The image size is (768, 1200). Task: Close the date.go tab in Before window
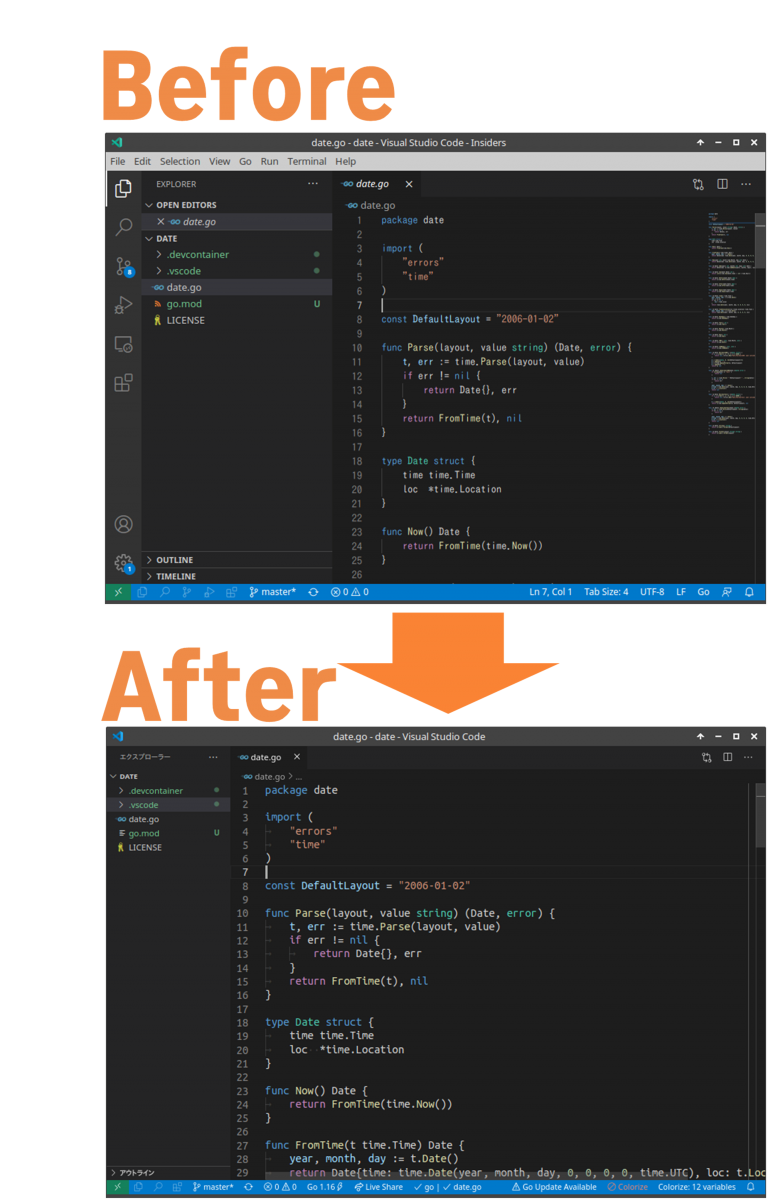pyautogui.click(x=409, y=184)
